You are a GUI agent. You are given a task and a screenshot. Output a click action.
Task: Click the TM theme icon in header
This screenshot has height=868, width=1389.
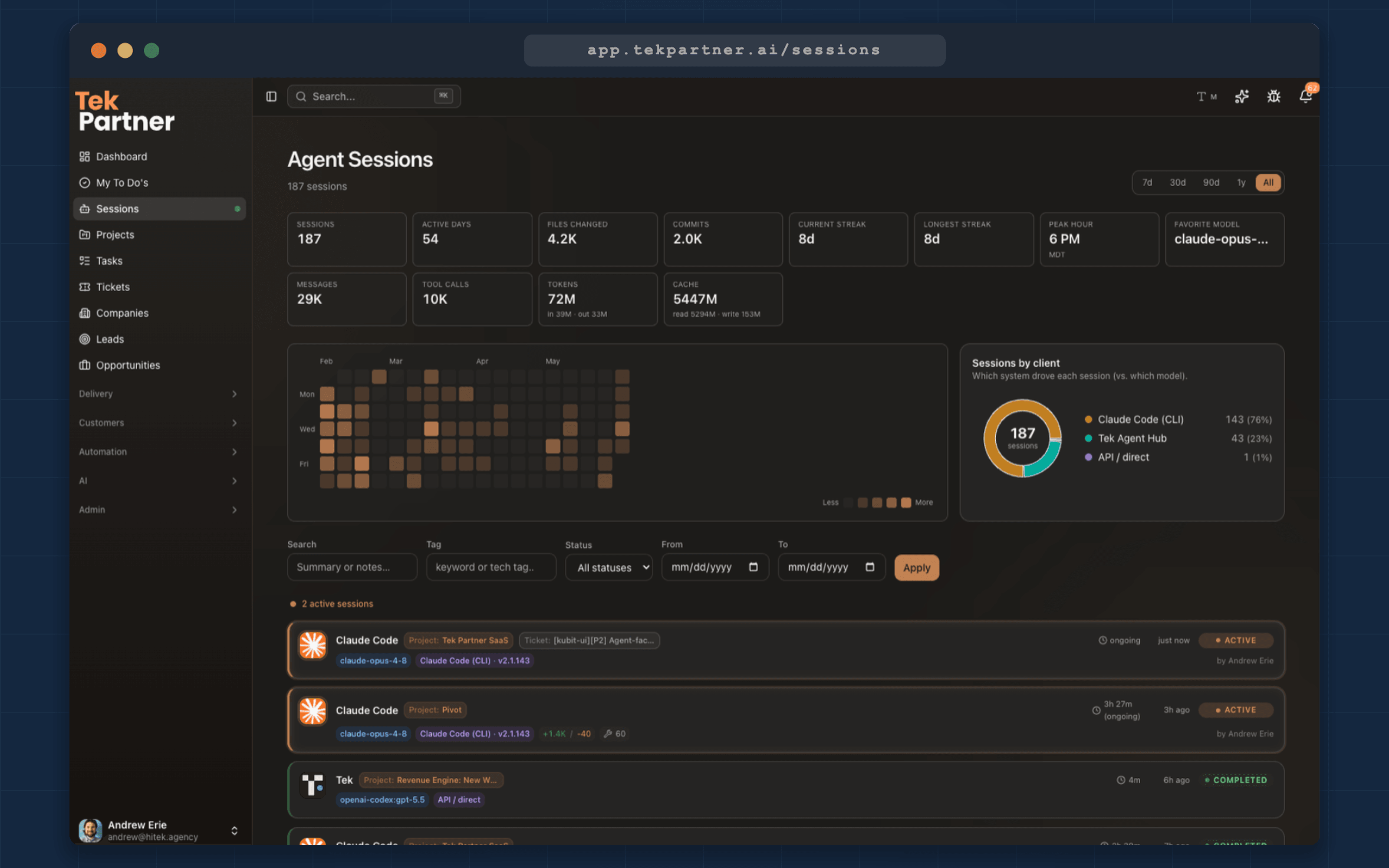[x=1207, y=96]
